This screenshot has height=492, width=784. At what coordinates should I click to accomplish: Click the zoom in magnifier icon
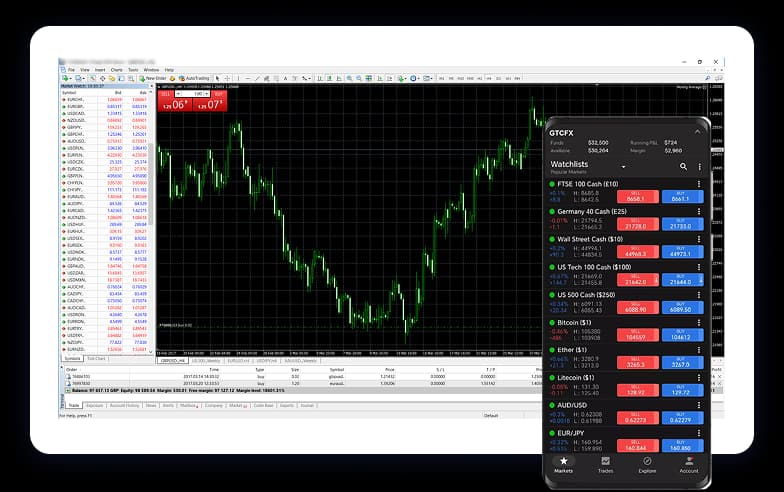click(350, 78)
